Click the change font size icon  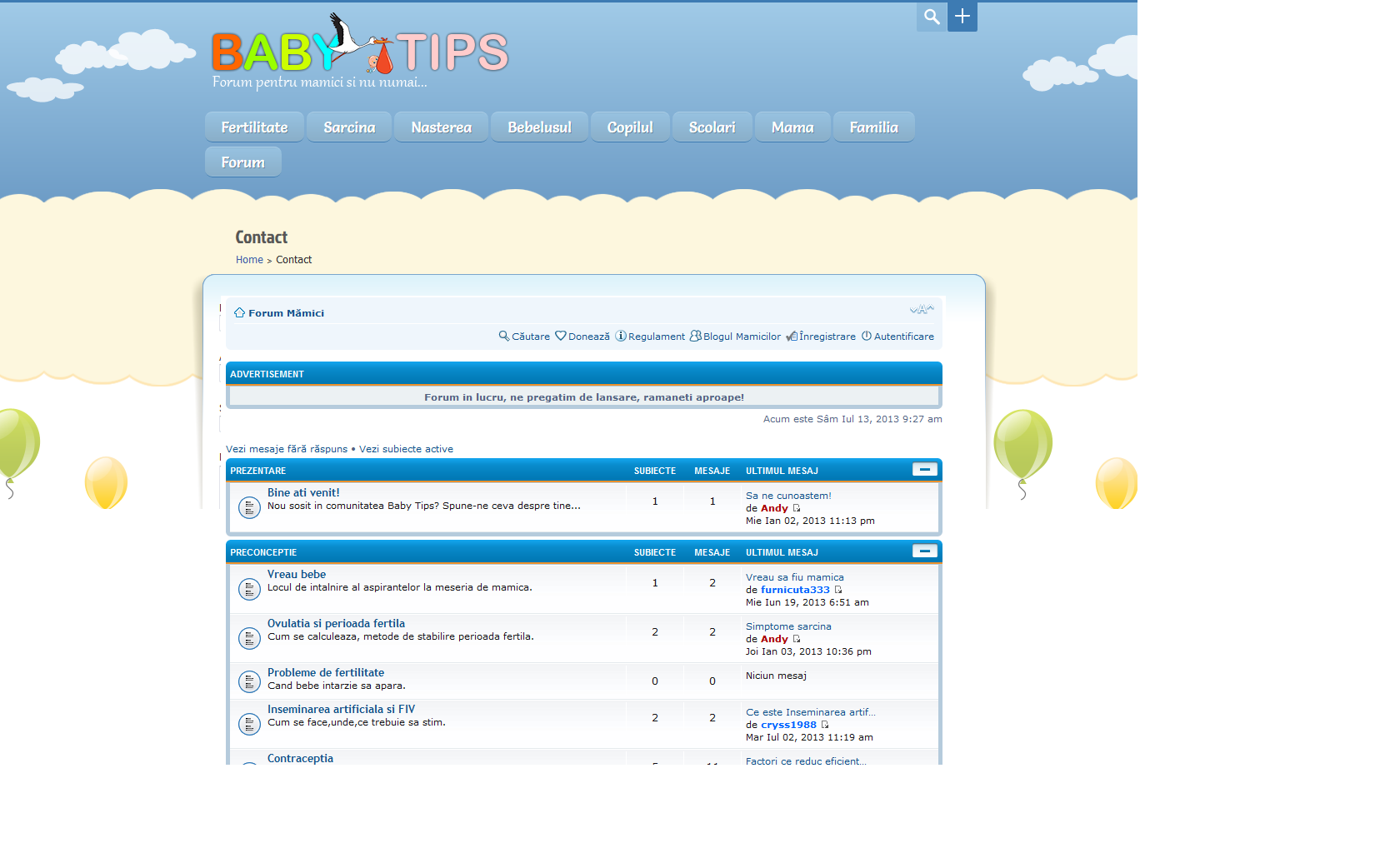pos(921,310)
